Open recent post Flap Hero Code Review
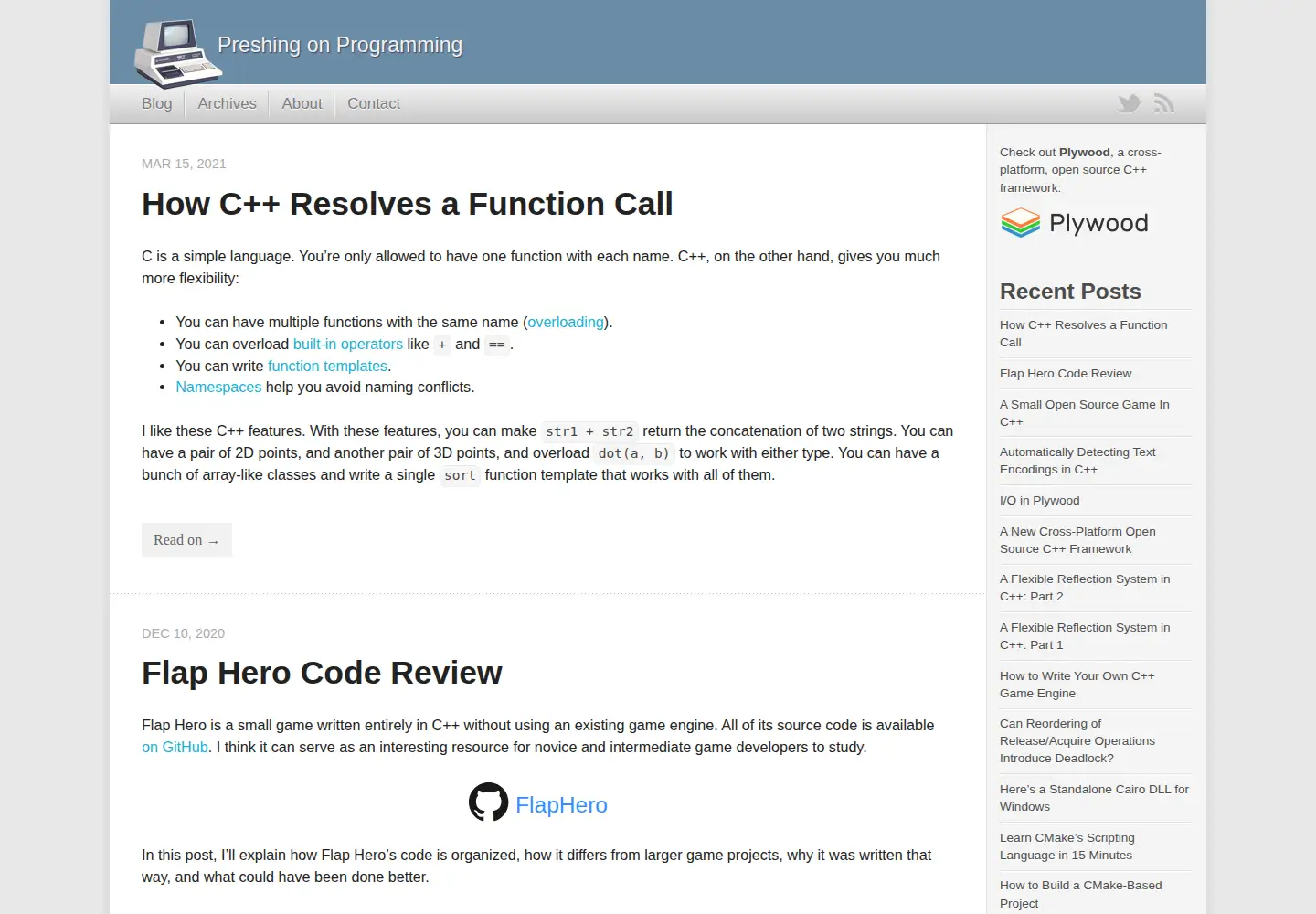The height and width of the screenshot is (914, 1316). pos(1066,373)
